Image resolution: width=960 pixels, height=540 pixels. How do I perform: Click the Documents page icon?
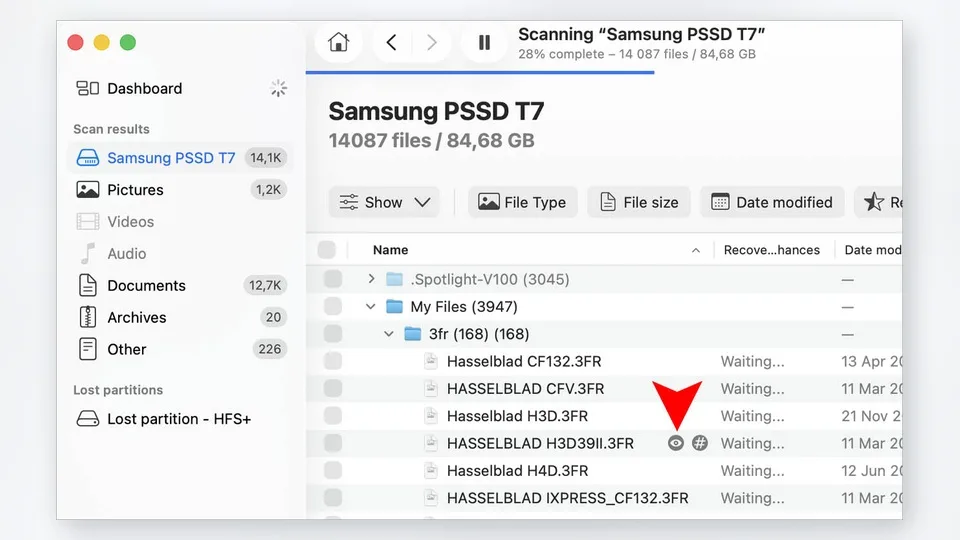[x=88, y=285]
